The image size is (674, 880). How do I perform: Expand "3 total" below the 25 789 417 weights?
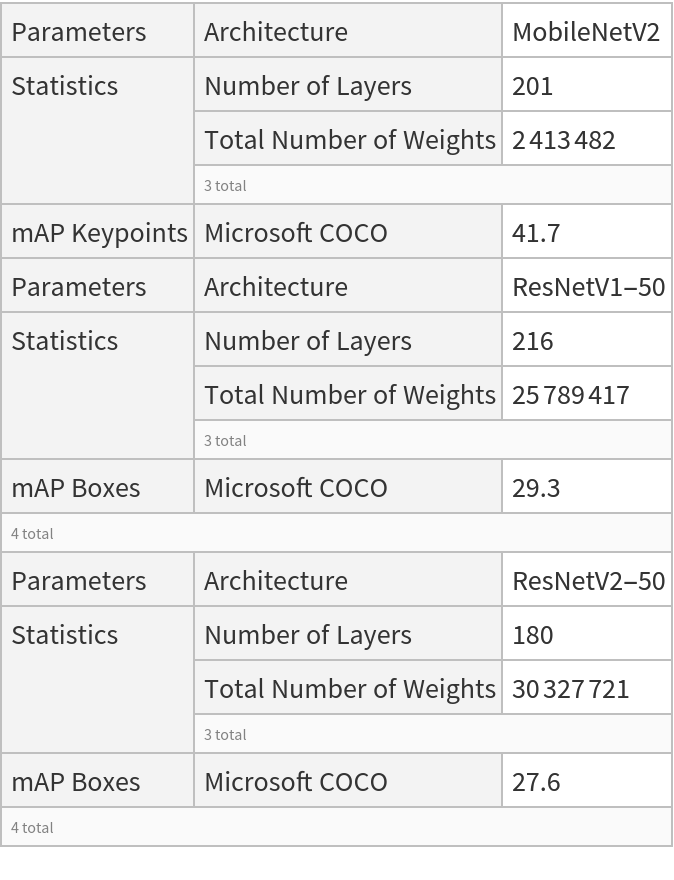[x=225, y=441]
